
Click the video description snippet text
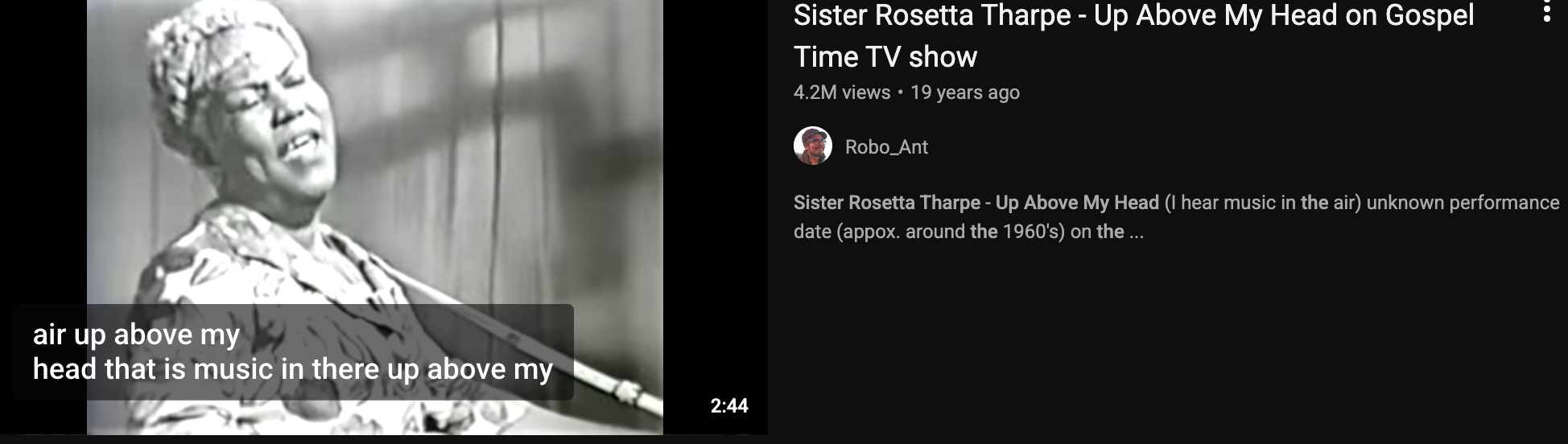[1176, 217]
